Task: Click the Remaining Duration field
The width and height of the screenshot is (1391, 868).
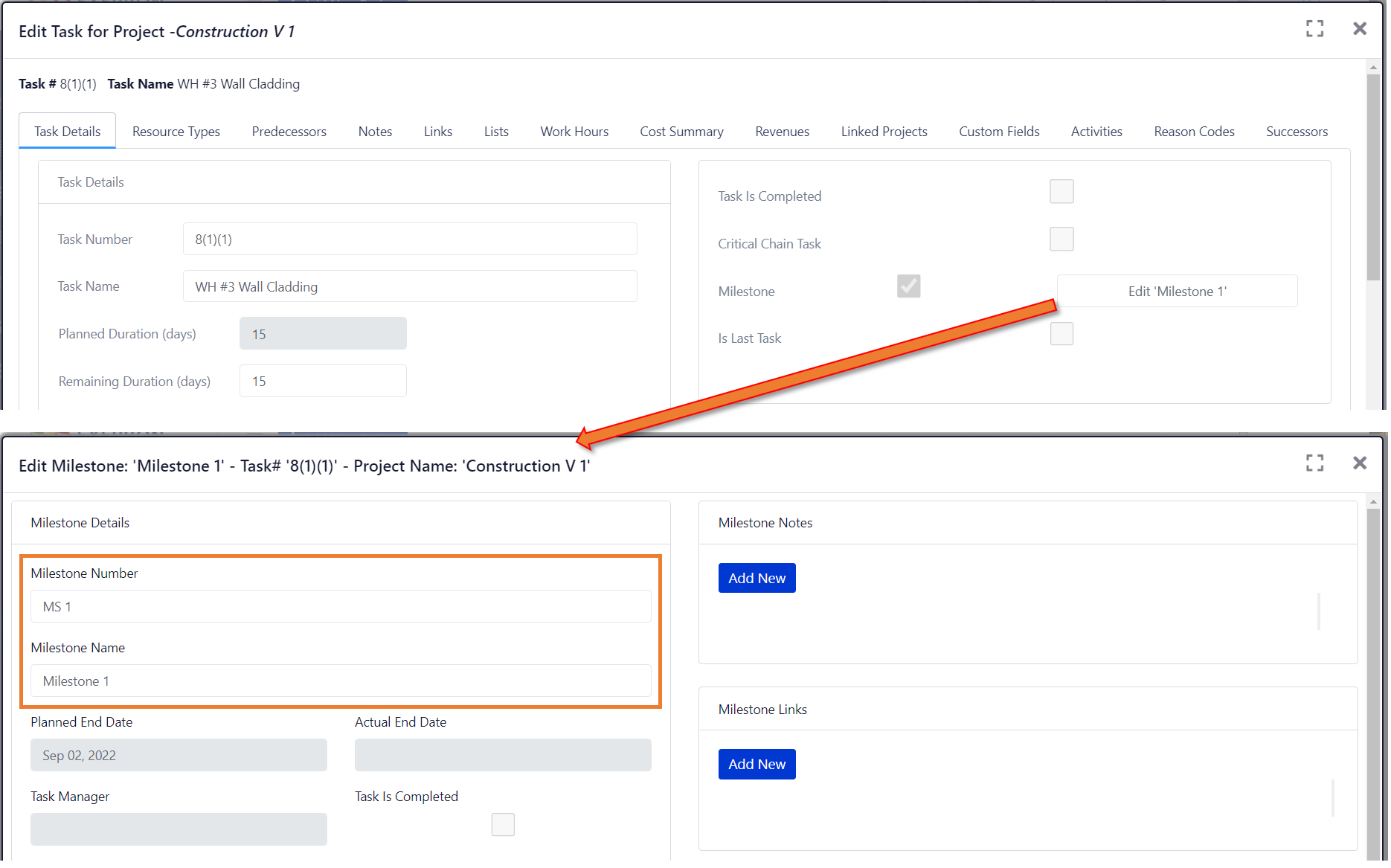Action: click(x=323, y=381)
